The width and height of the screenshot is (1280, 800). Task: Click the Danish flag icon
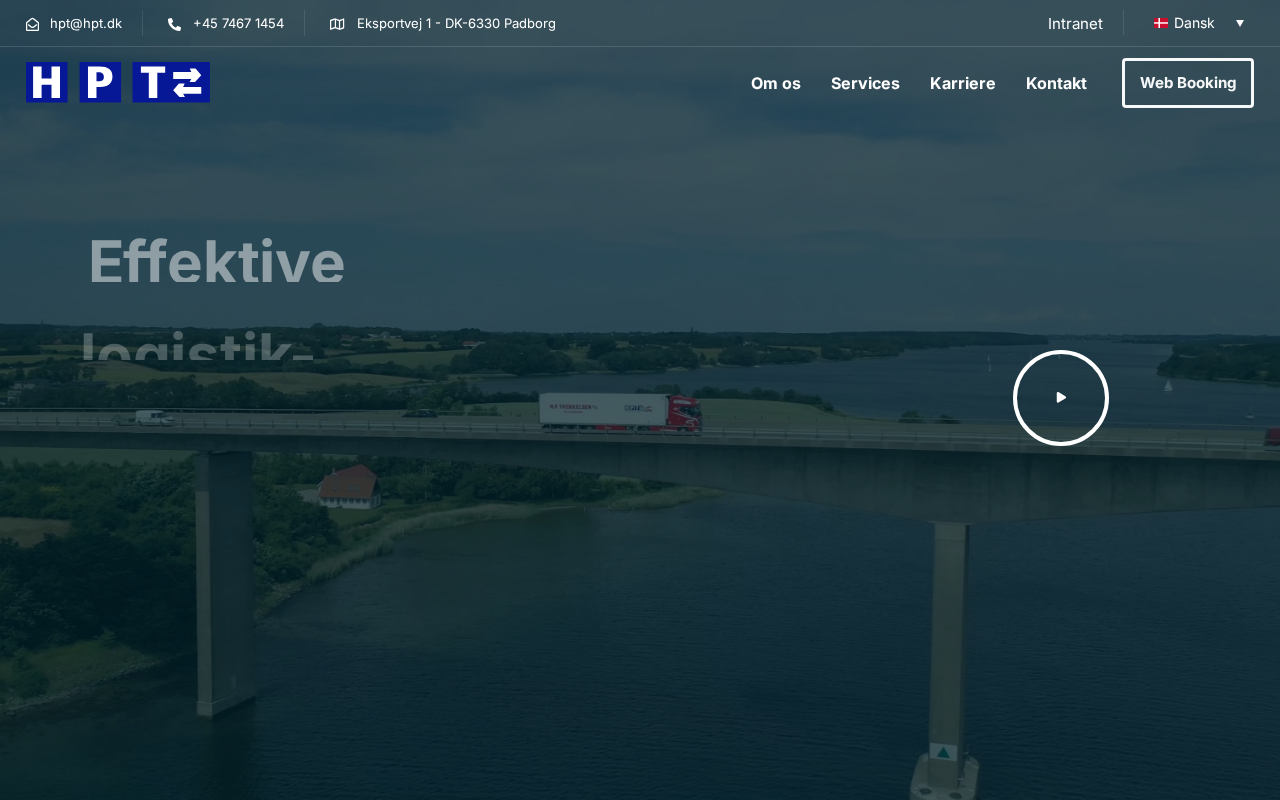pyautogui.click(x=1161, y=23)
